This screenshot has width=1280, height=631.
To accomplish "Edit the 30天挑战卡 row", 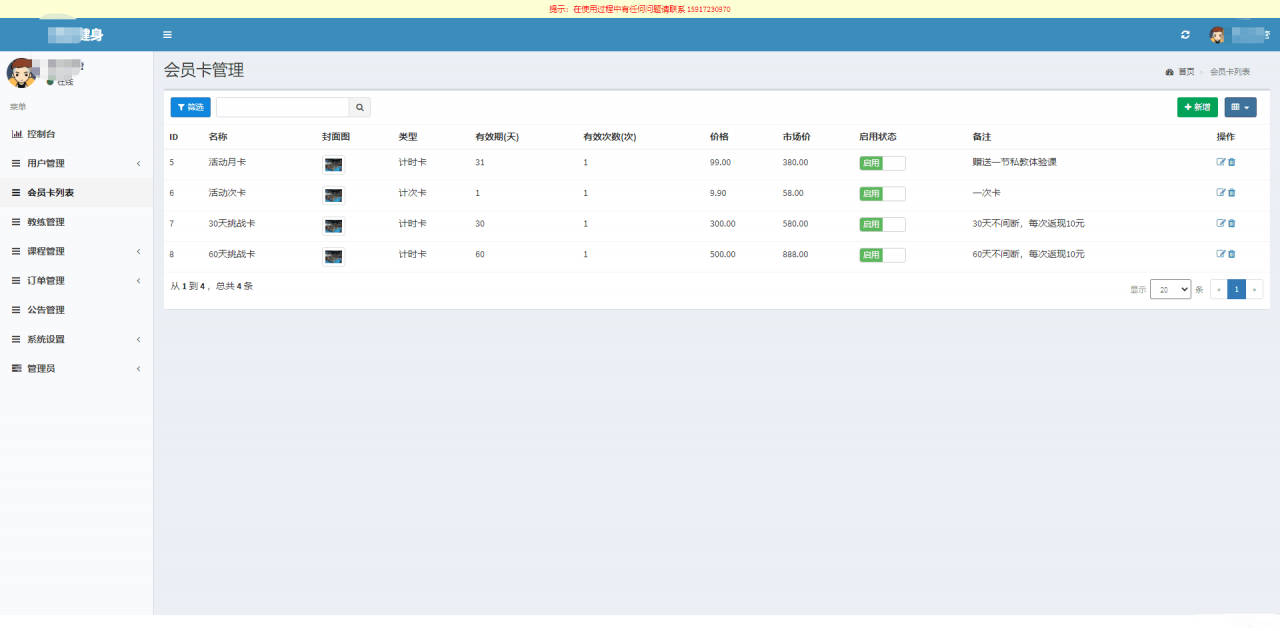I will click(x=1220, y=223).
